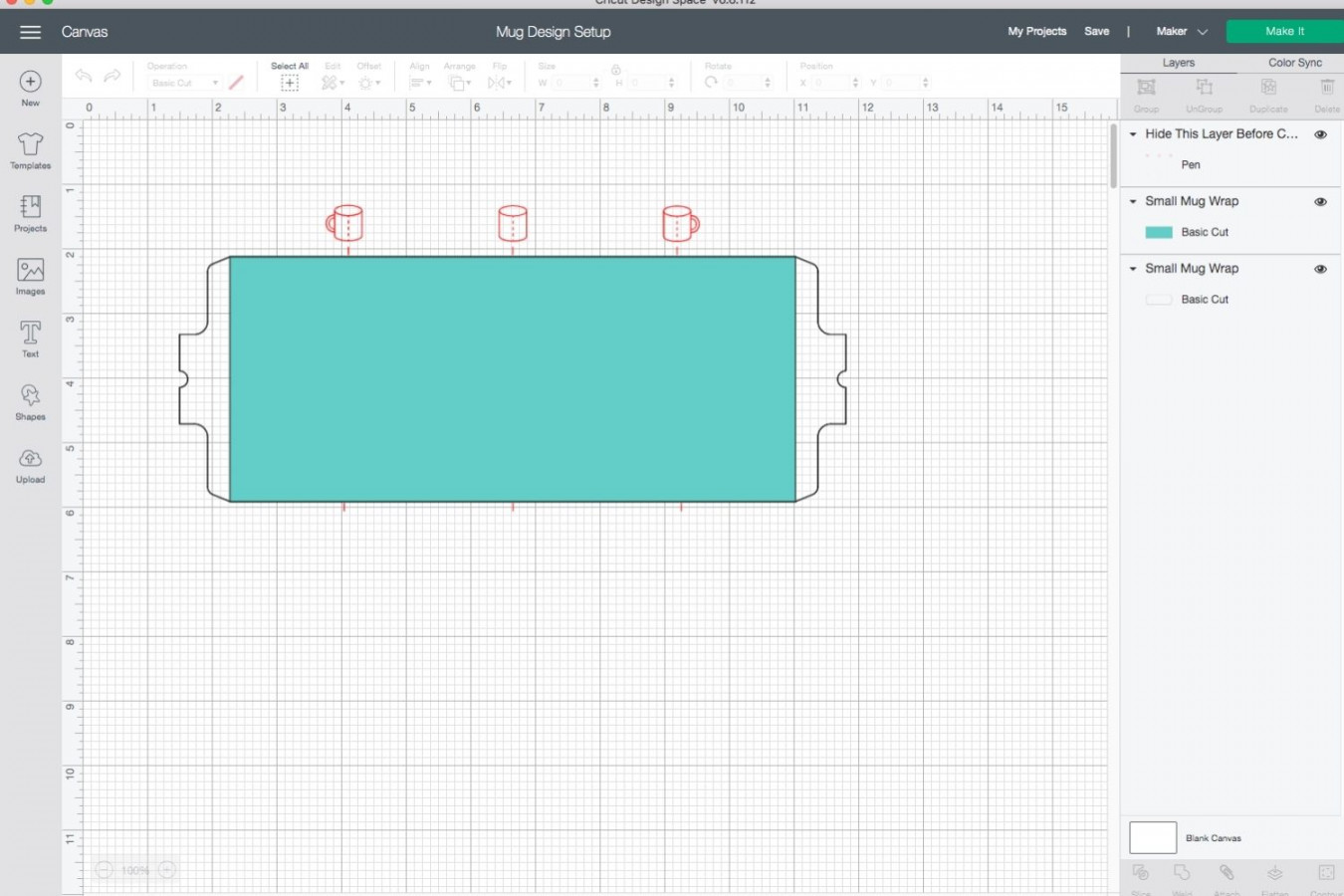Collapse the 'Hide This Layer Before C...' group

pos(1133,134)
